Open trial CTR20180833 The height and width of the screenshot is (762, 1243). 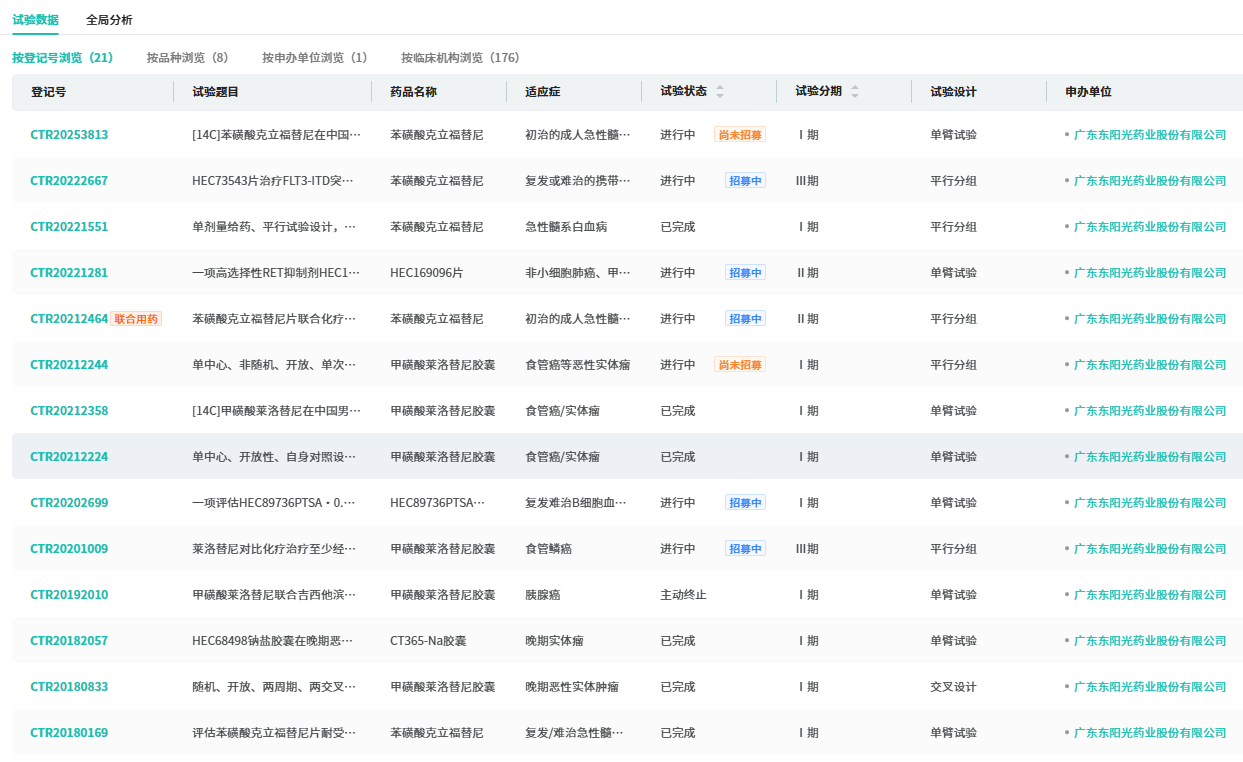tap(69, 687)
